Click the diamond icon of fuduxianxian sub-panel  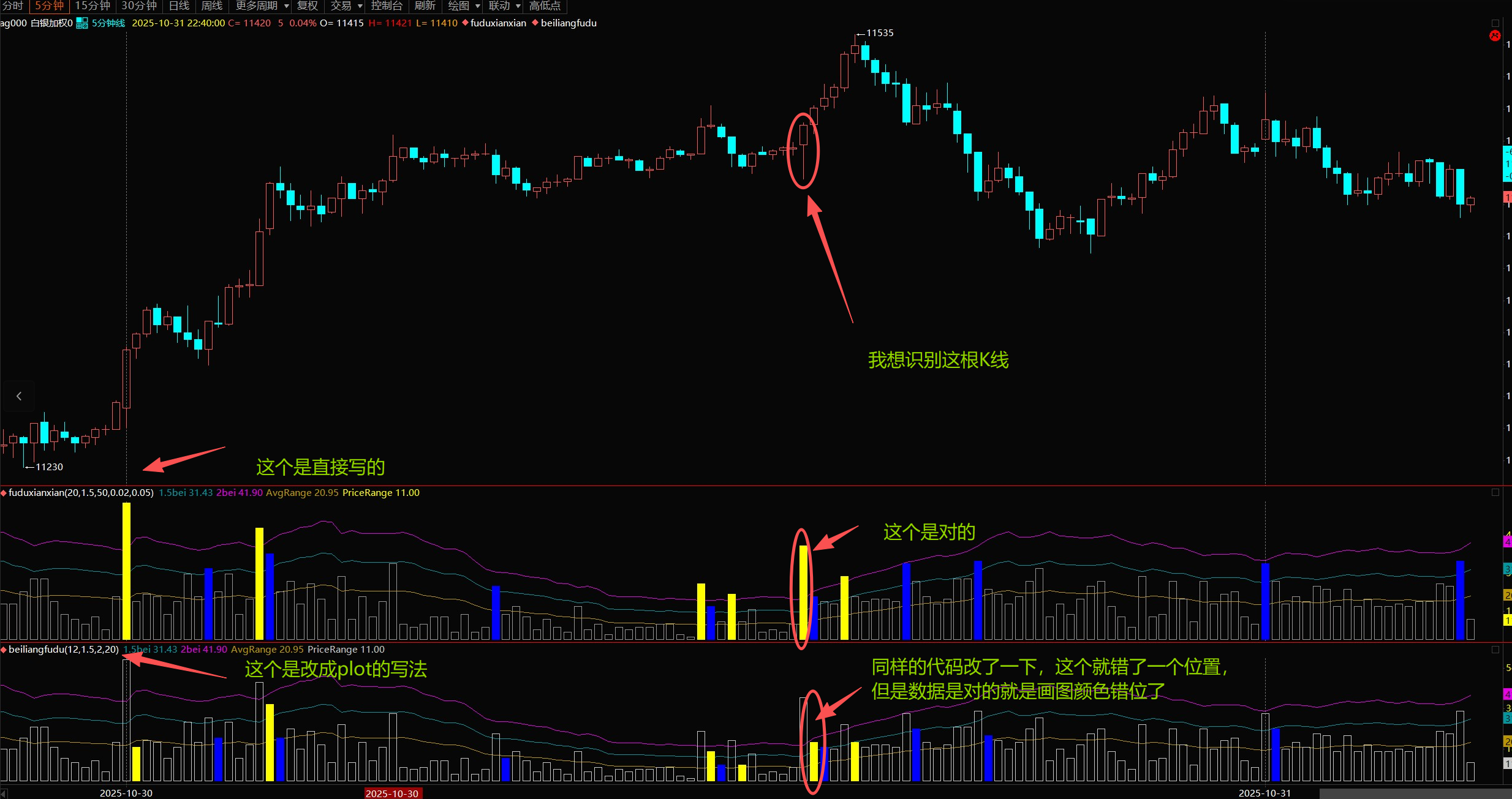(x=4, y=493)
